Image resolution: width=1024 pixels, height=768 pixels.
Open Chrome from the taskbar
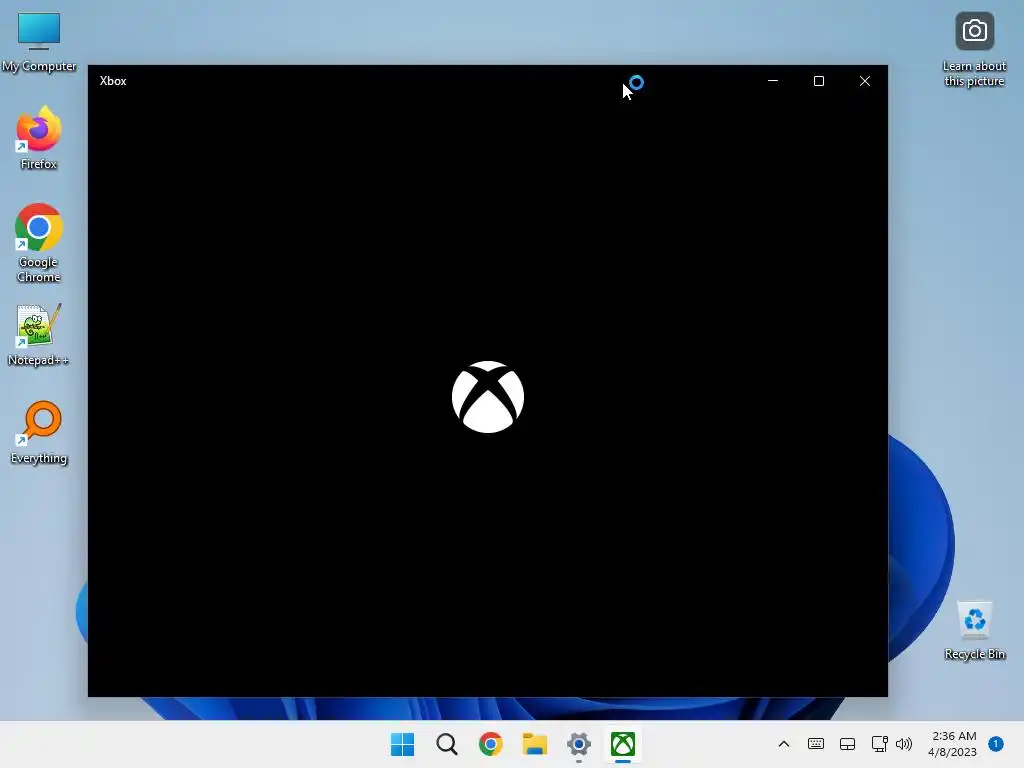pyautogui.click(x=490, y=744)
